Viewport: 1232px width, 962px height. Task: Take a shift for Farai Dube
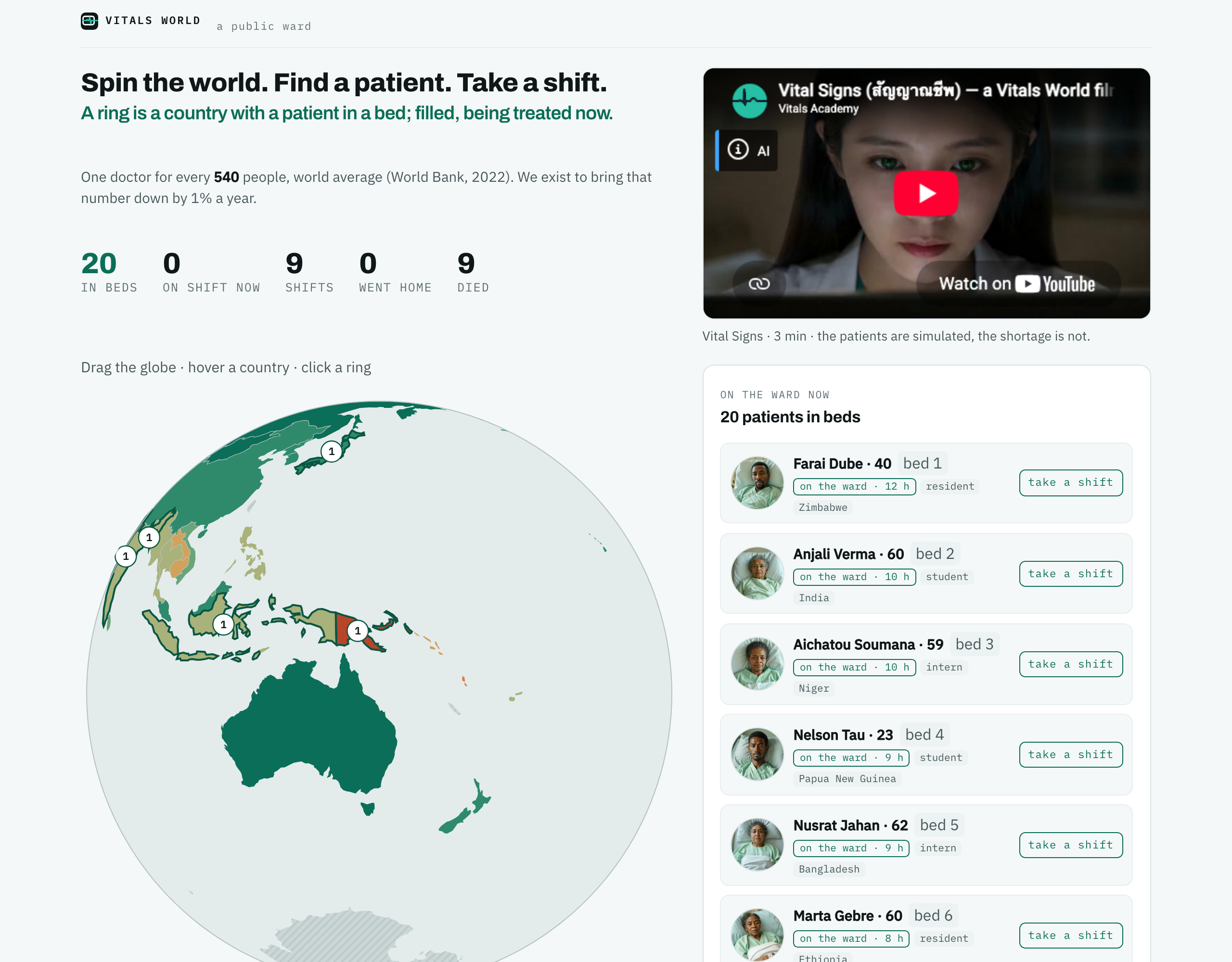tap(1070, 483)
